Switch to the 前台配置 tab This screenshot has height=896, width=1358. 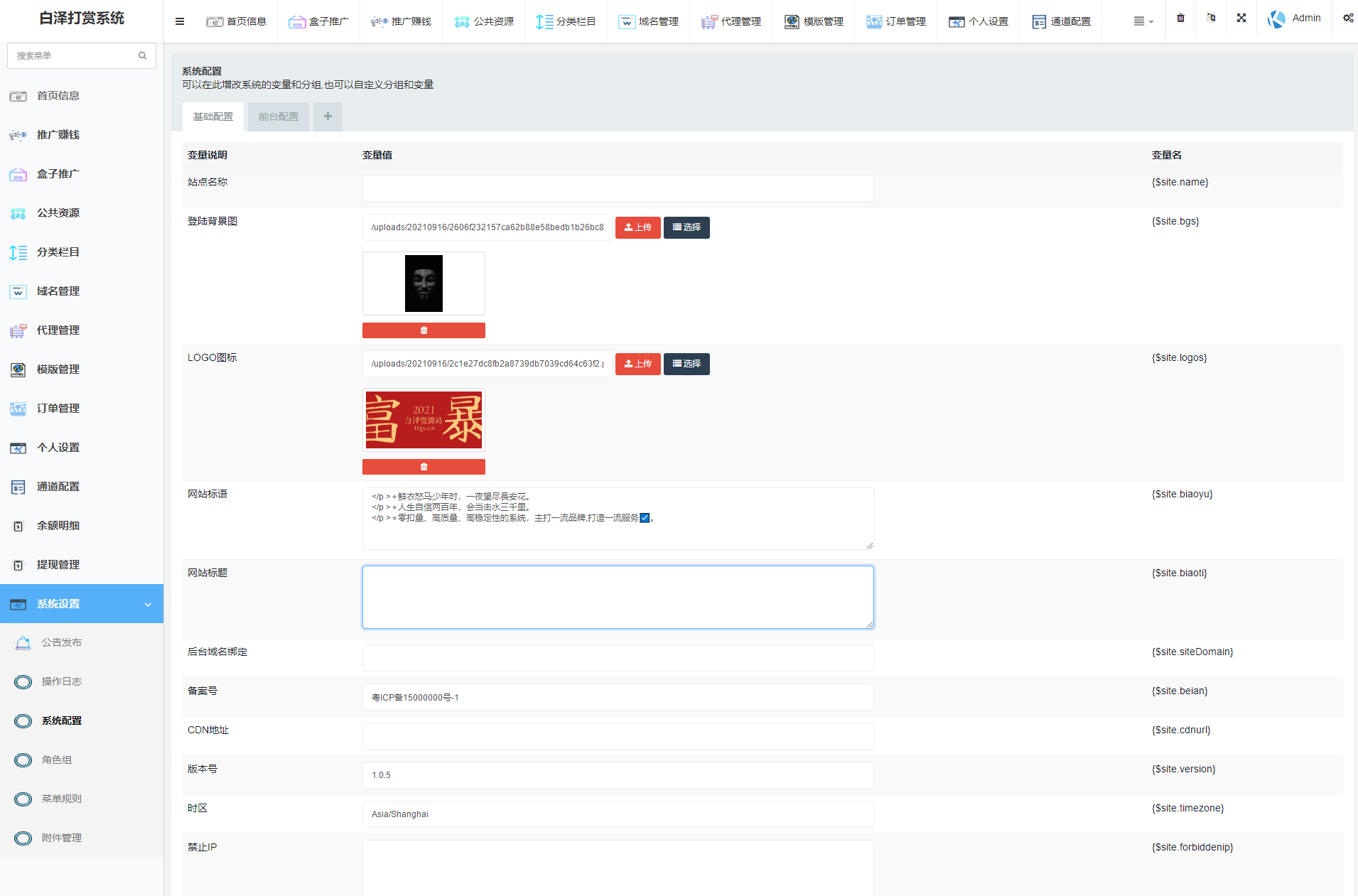click(x=279, y=117)
